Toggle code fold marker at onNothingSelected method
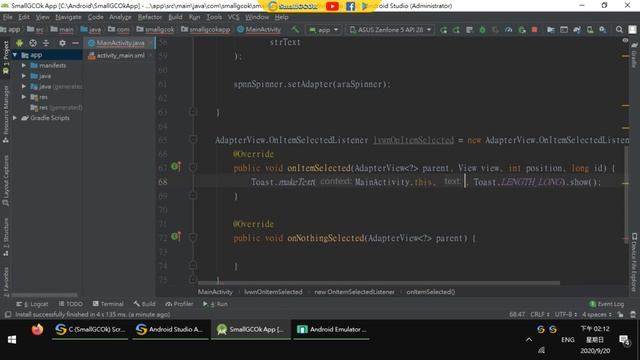640x360 pixels. (193, 237)
